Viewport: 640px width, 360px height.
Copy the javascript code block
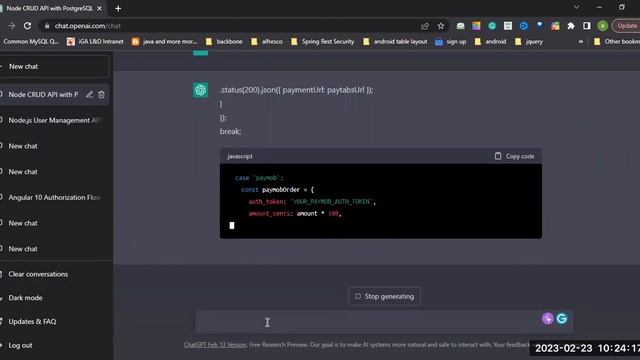click(514, 156)
